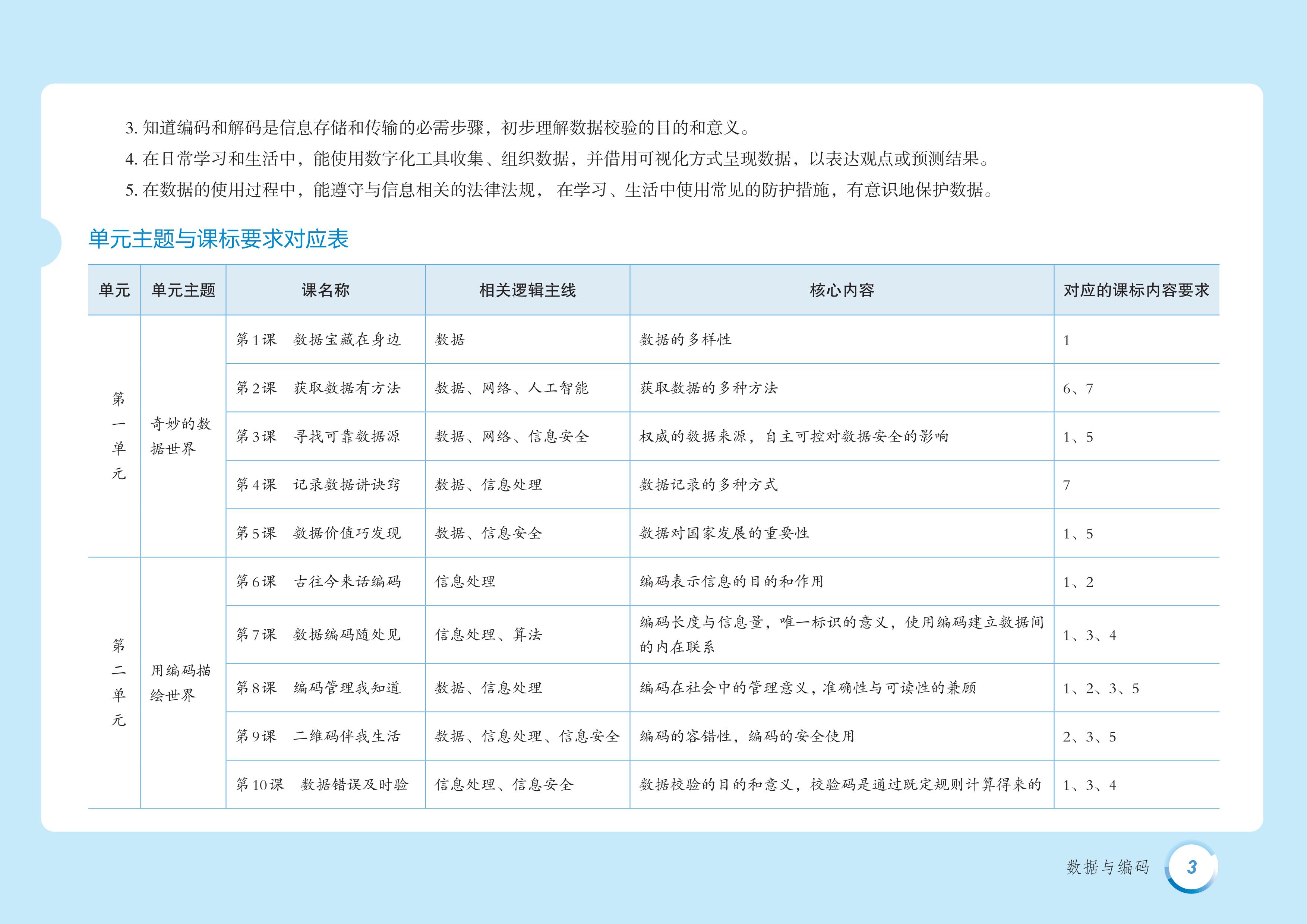Select the 第2课 获取数据有方法 cell
Viewport: 1307px width, 924px height.
318,388
